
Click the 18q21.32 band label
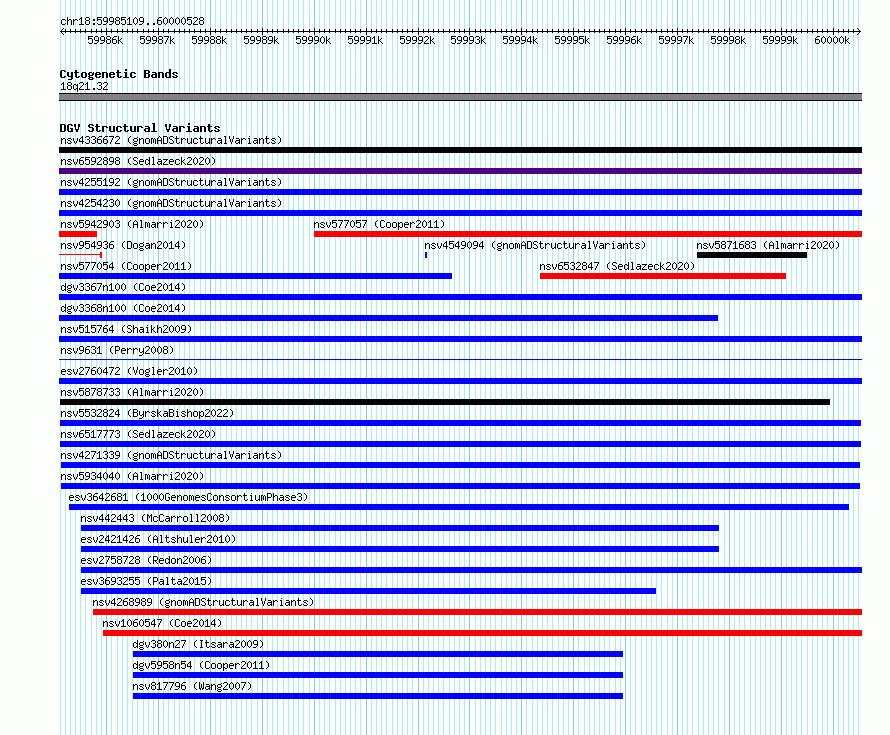point(84,86)
